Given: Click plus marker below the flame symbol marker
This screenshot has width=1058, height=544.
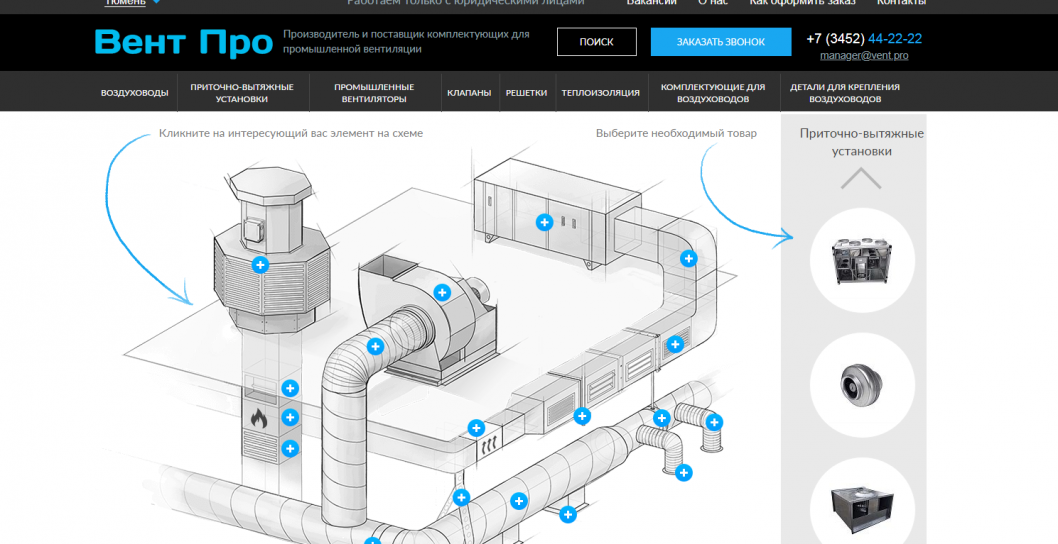Looking at the screenshot, I should (290, 448).
